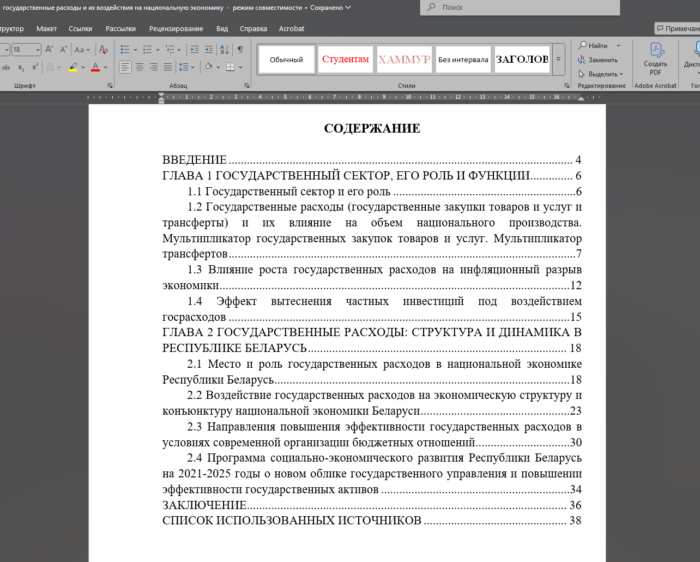Increase paragraph indent
700x562 pixels.
208,50
